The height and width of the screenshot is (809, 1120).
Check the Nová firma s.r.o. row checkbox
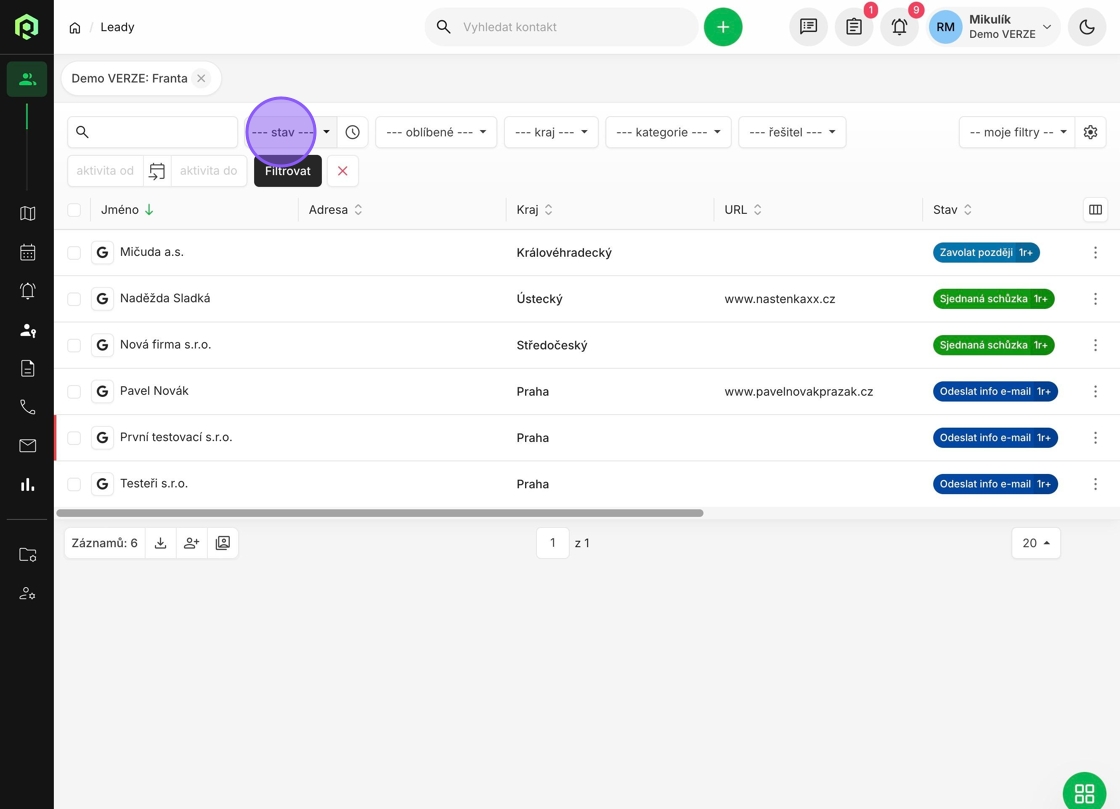74,346
